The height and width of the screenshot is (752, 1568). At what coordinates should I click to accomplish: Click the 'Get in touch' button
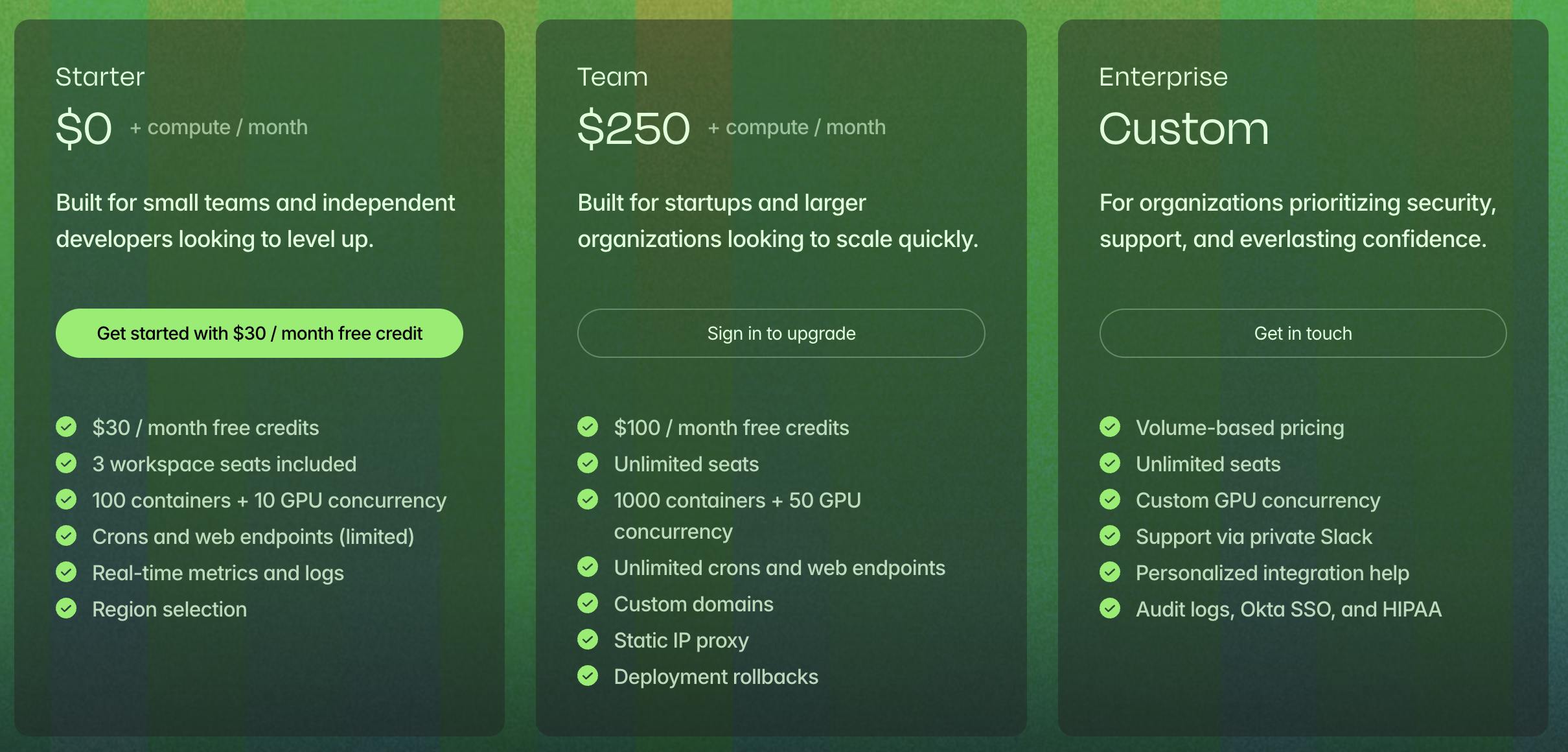tap(1302, 333)
